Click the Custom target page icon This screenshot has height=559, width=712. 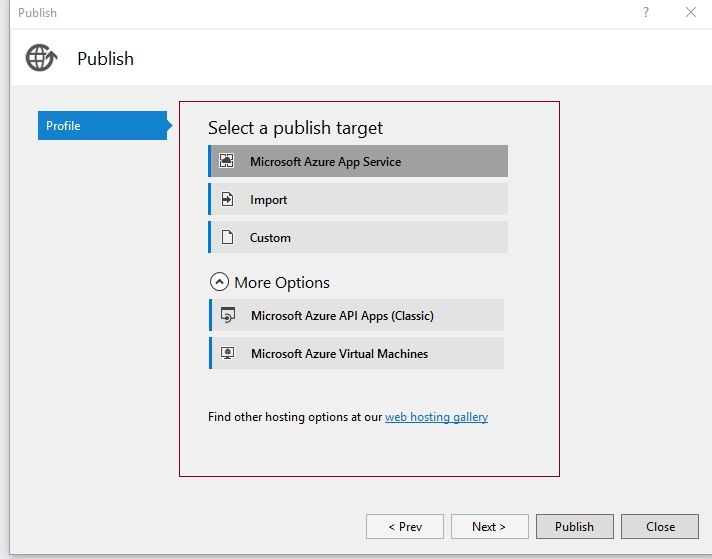[x=227, y=237]
